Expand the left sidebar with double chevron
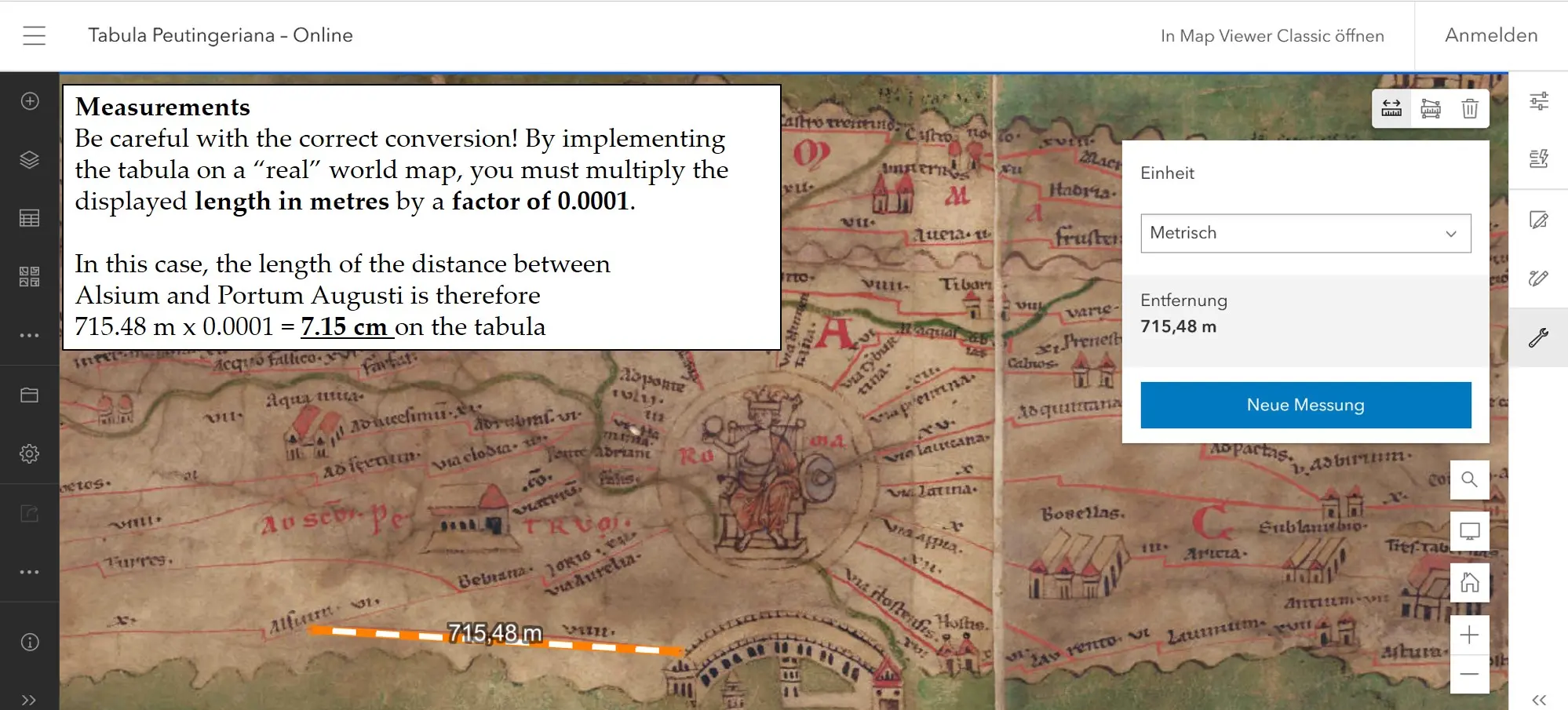Image resolution: width=1568 pixels, height=710 pixels. 29,700
